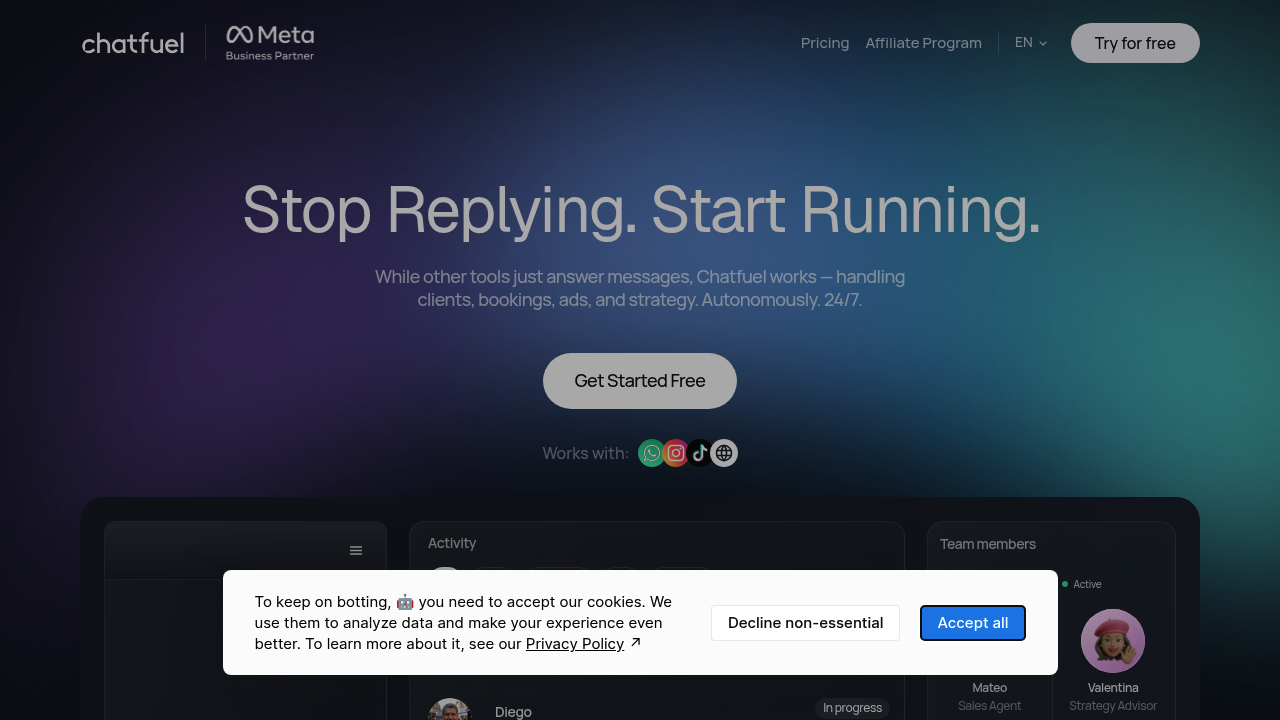This screenshot has height=720, width=1280.
Task: Click the Instagram icon
Action: [x=676, y=453]
